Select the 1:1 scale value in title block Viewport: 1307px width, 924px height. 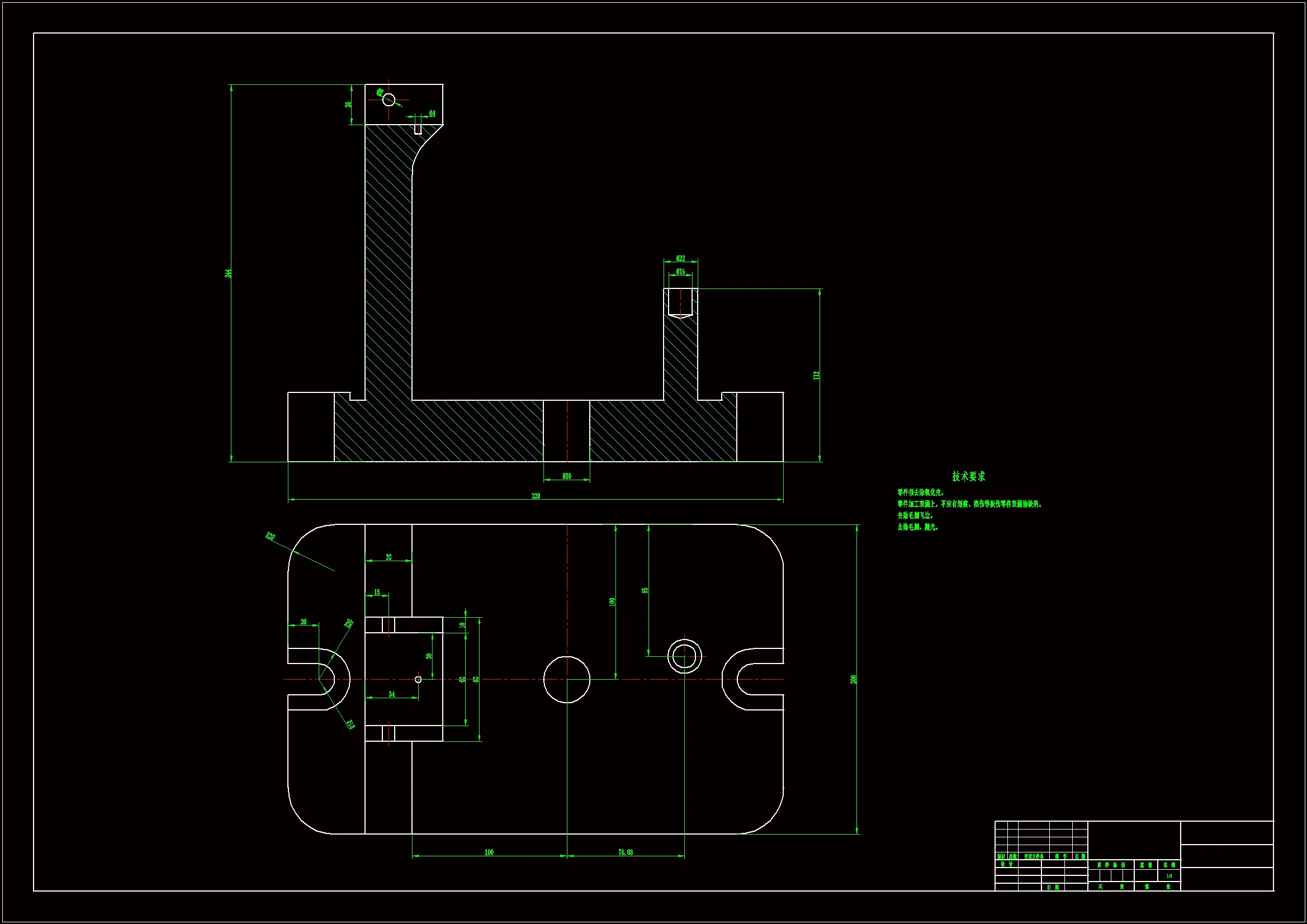(x=1169, y=875)
